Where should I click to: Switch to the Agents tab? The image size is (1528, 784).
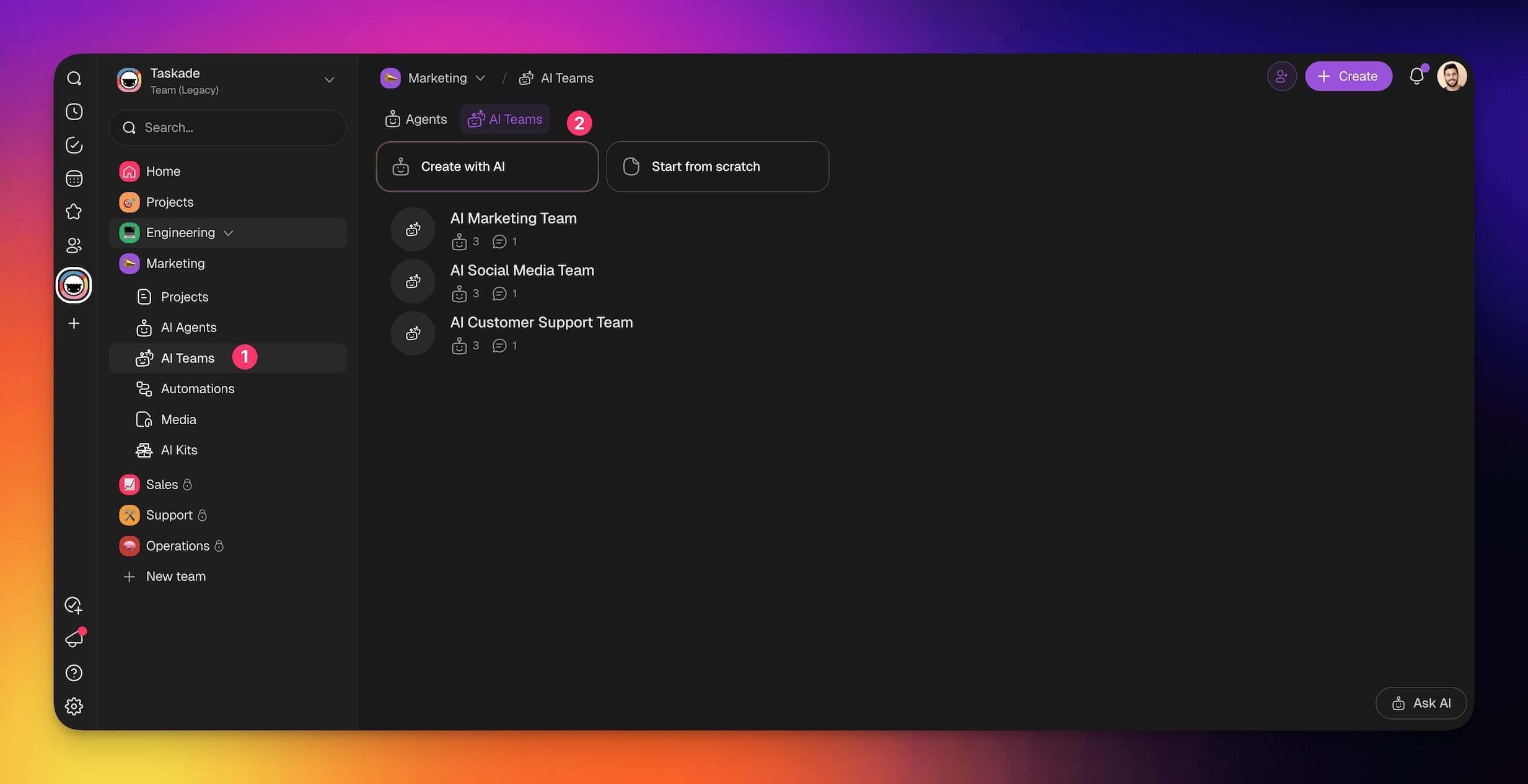(x=416, y=119)
